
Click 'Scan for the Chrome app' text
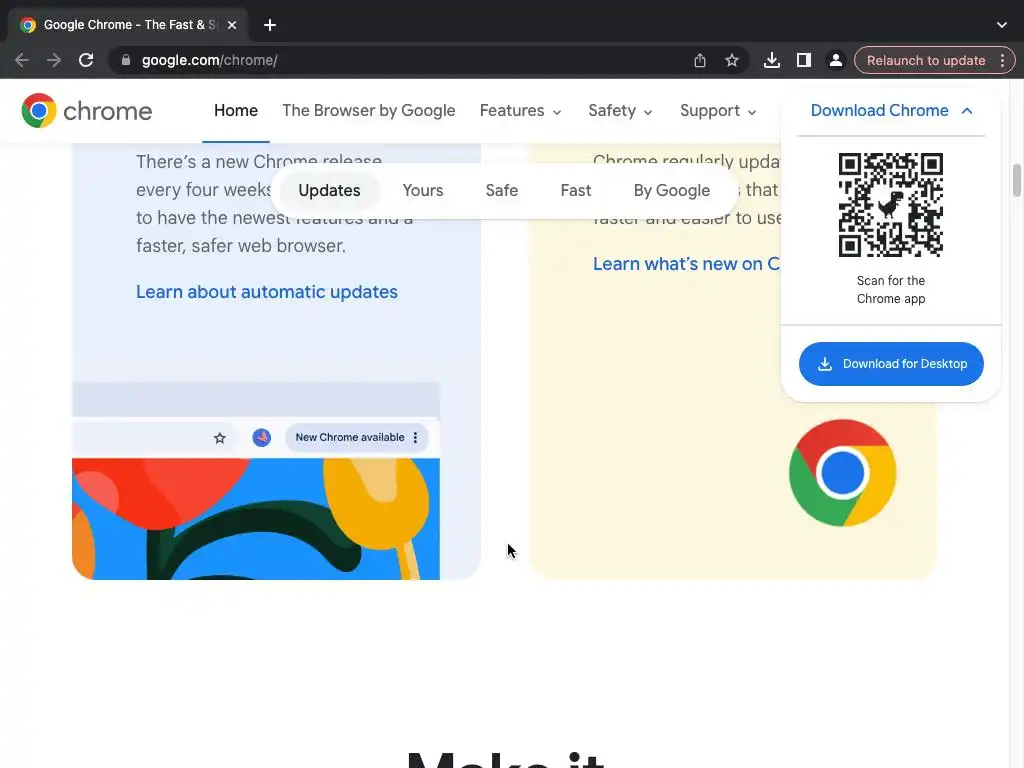tap(891, 289)
